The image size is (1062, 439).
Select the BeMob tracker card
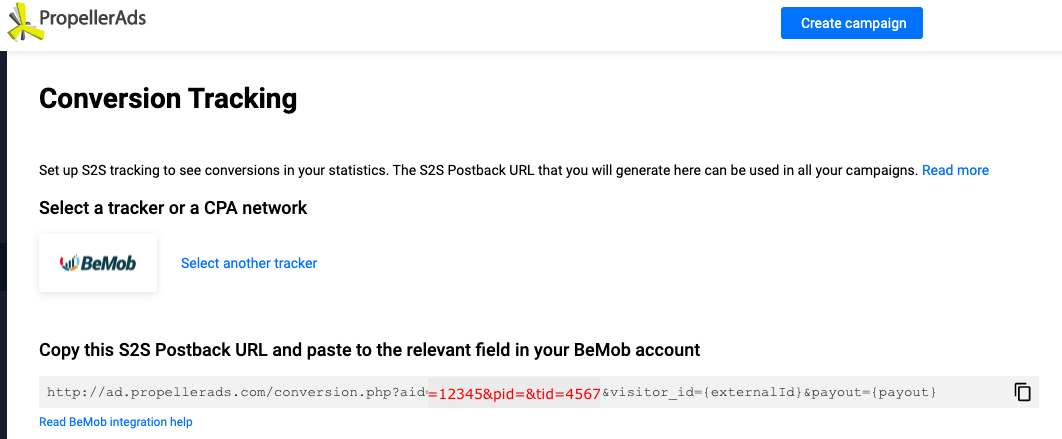pyautogui.click(x=98, y=264)
